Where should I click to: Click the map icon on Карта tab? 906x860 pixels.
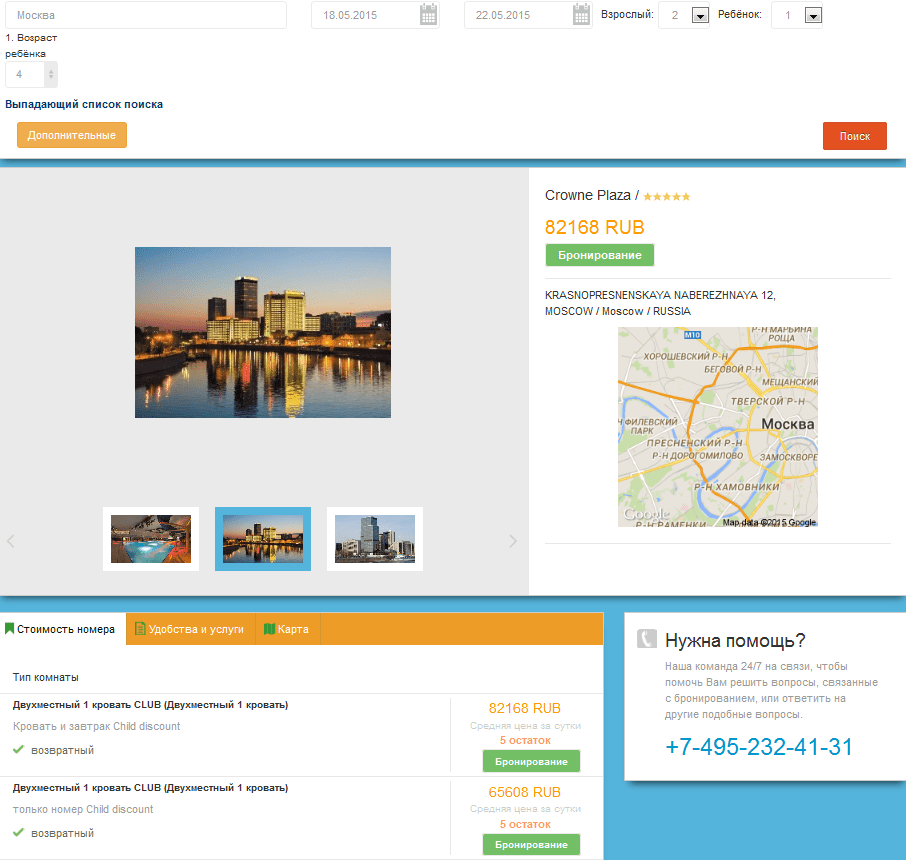(269, 629)
